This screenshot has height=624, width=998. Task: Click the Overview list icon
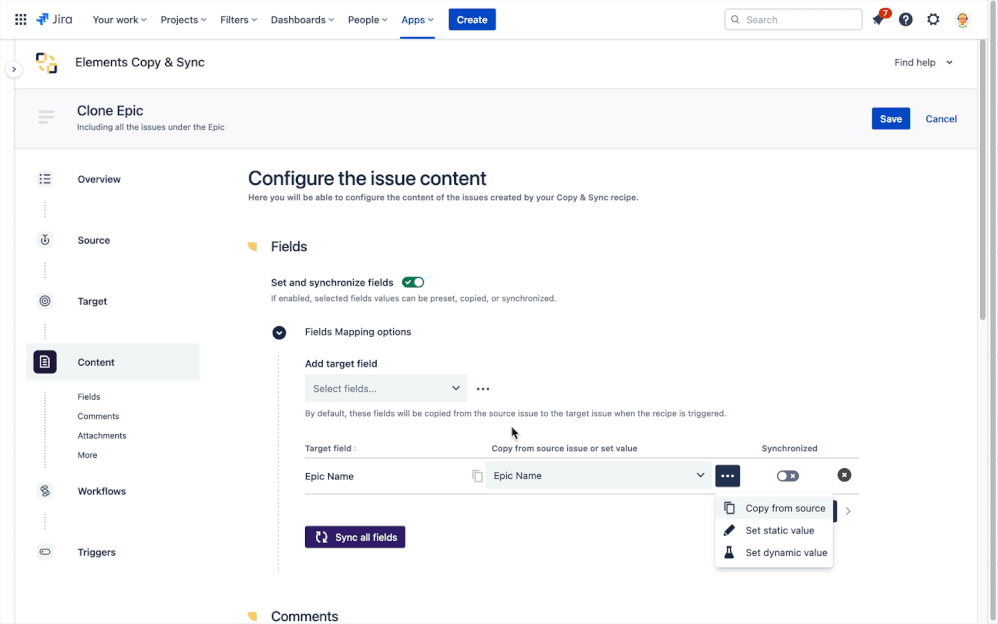tap(45, 179)
